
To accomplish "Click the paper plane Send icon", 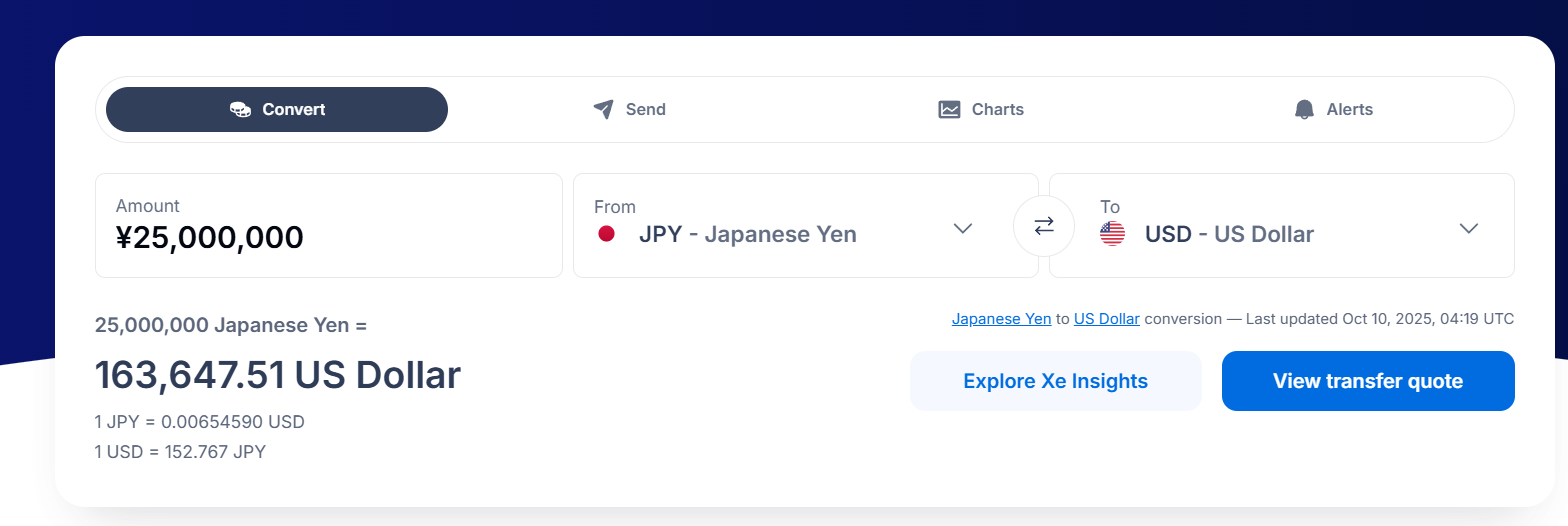I will (x=603, y=109).
